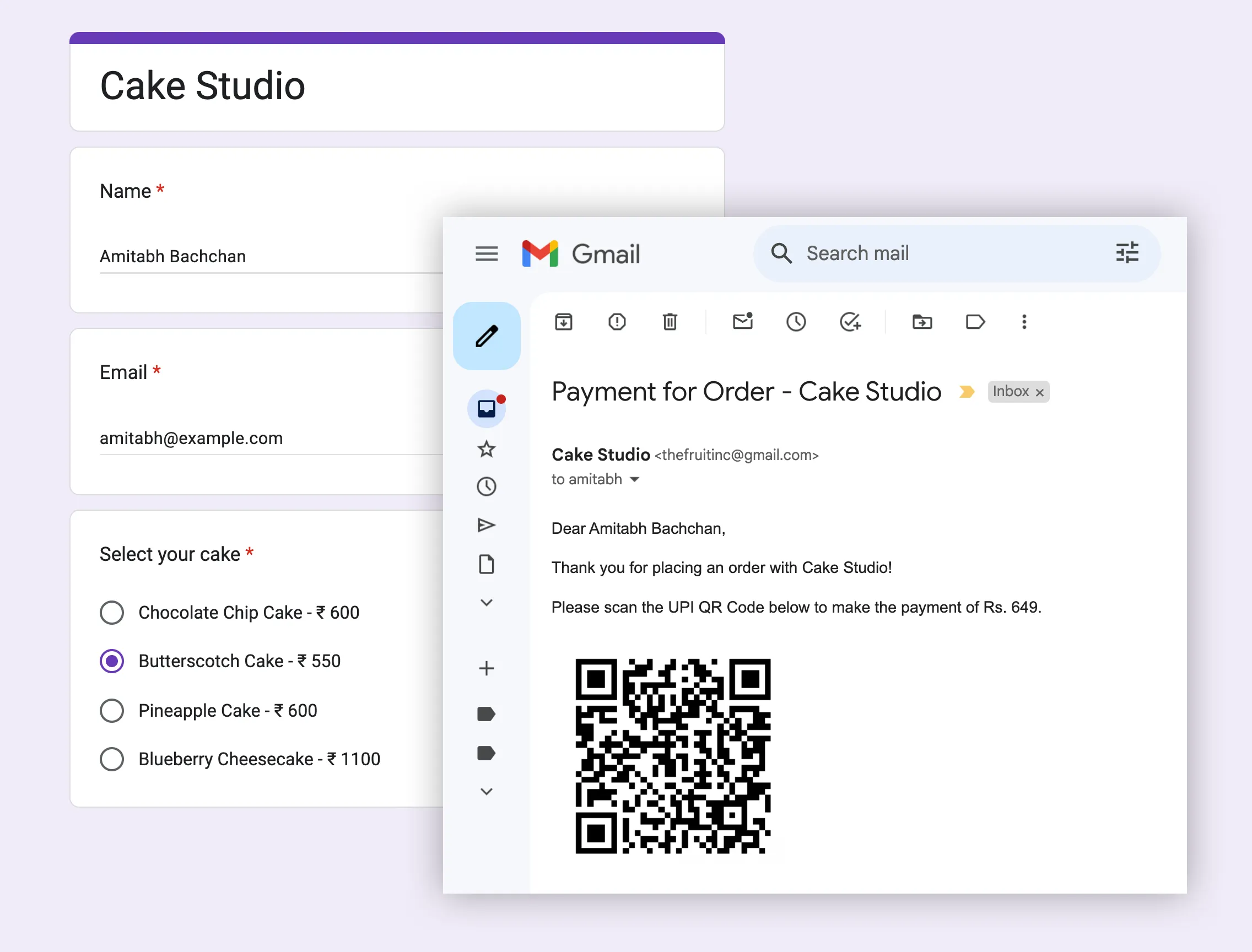Mark the email as unread

coord(742,322)
